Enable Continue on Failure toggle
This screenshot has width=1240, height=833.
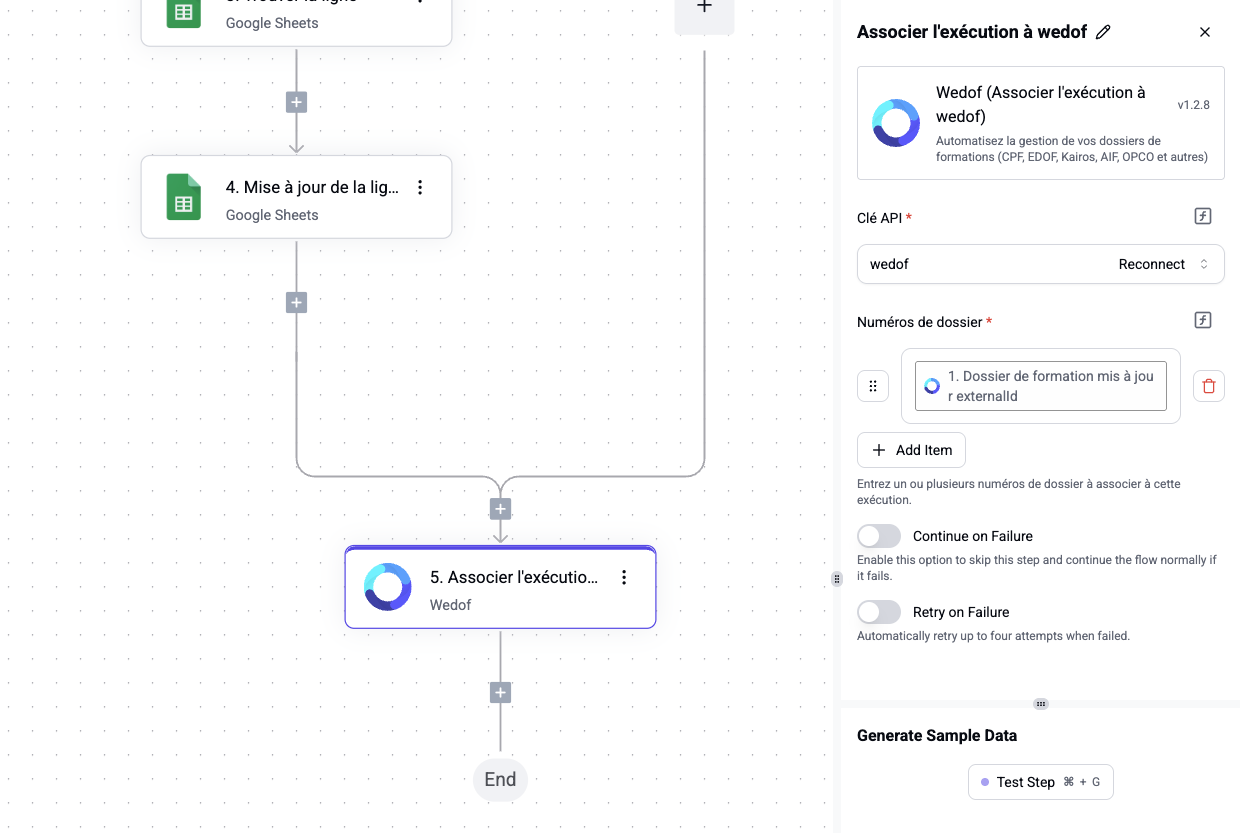point(879,536)
